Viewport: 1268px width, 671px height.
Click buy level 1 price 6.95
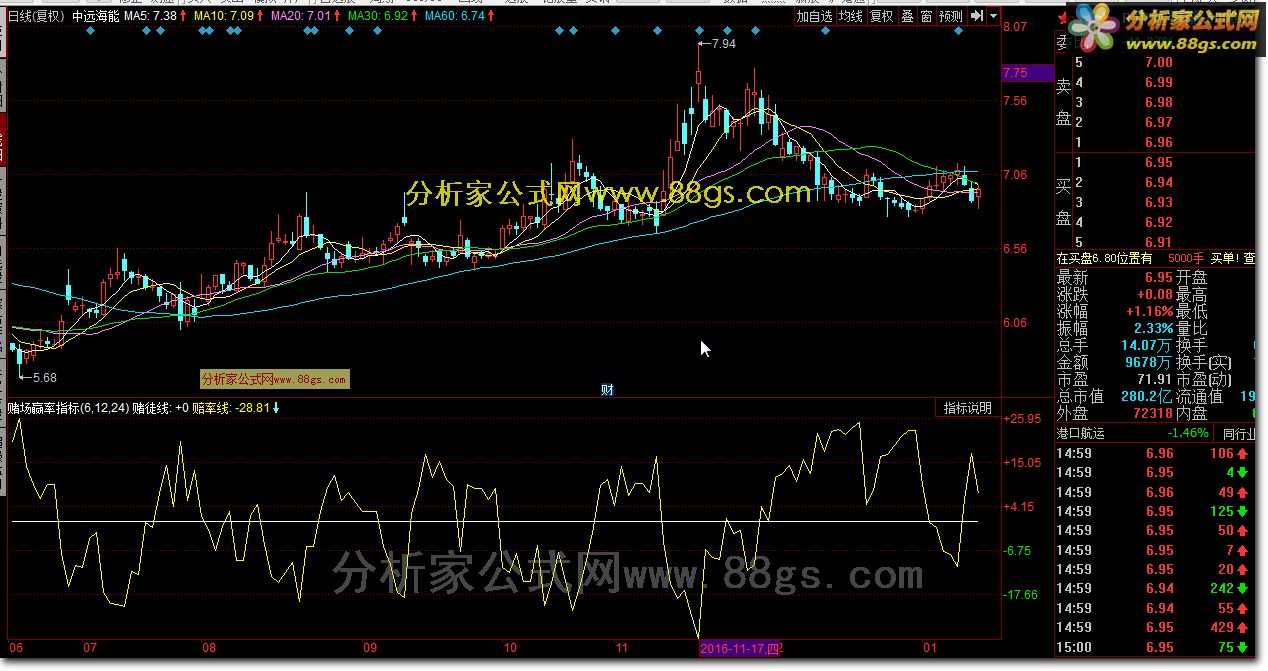pyautogui.click(x=1158, y=162)
